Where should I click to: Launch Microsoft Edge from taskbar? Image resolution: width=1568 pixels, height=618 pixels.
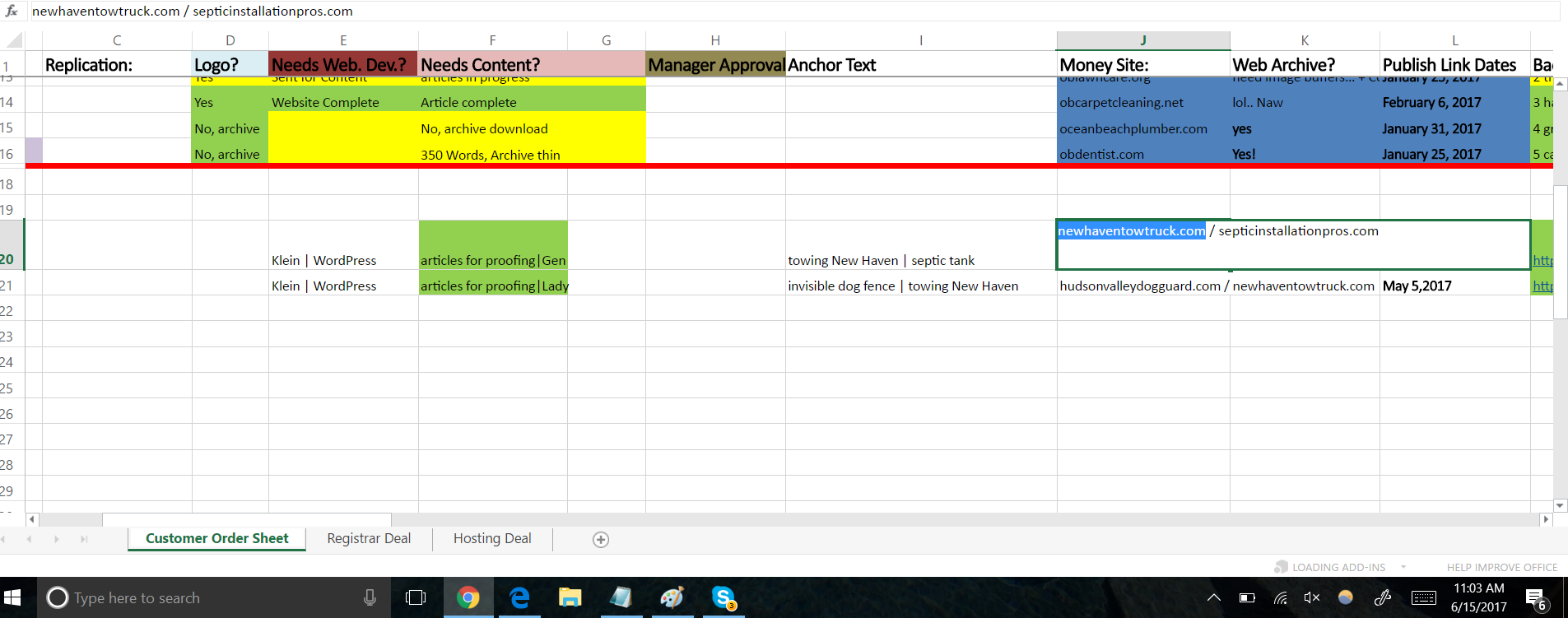(519, 597)
